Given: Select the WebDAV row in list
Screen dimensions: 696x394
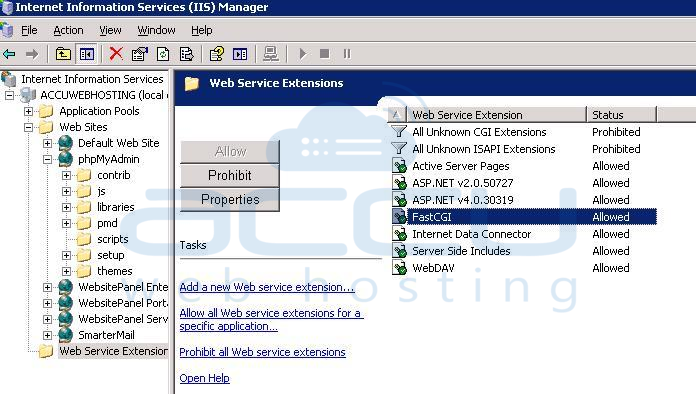Looking at the screenshot, I should (524, 268).
